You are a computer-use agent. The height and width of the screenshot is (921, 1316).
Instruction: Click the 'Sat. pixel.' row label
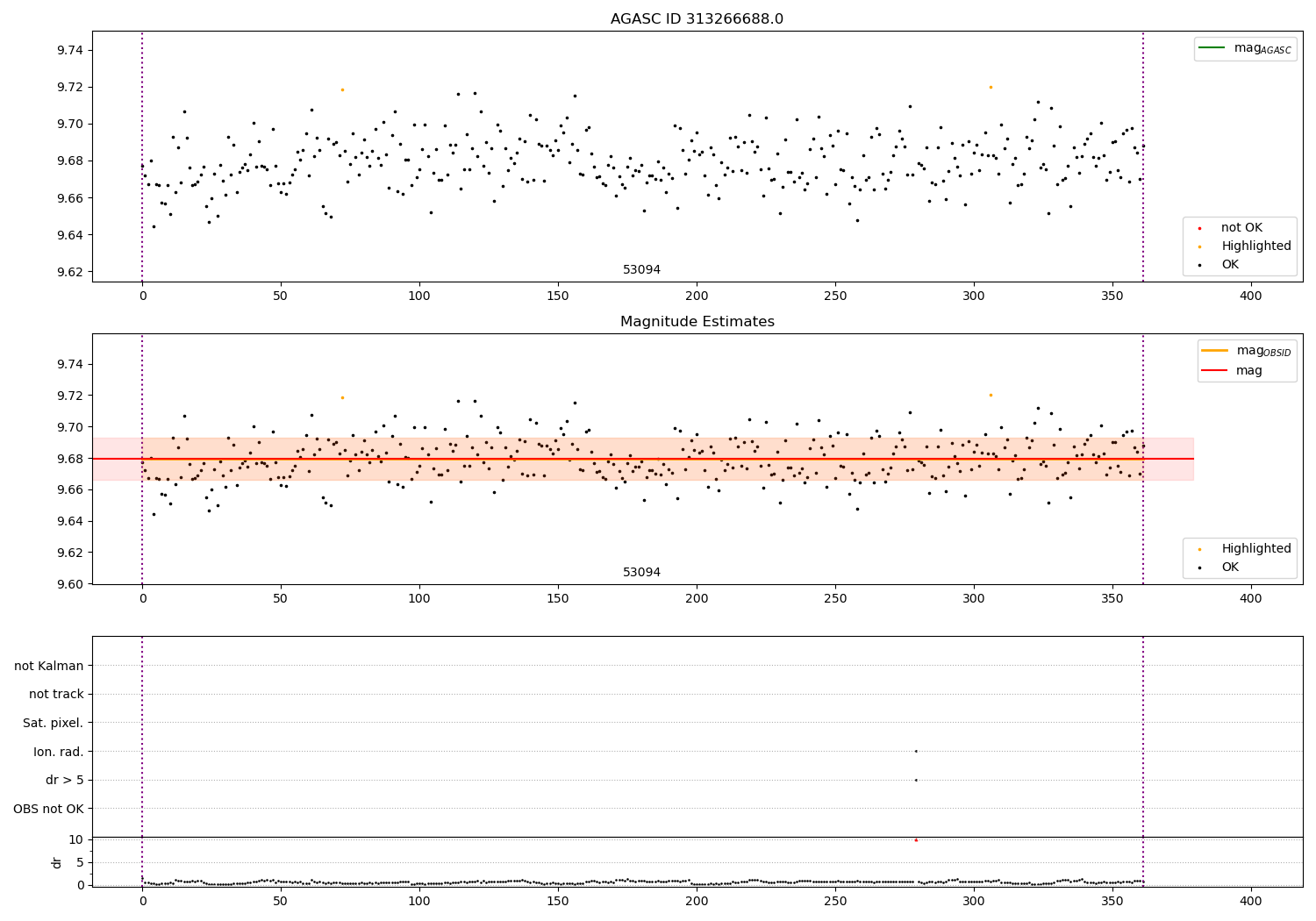(x=54, y=724)
